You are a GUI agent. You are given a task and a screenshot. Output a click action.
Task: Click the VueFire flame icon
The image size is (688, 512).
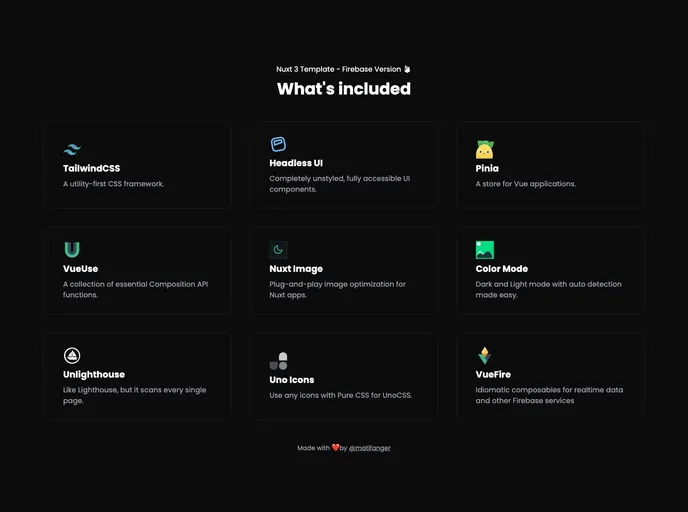484,355
